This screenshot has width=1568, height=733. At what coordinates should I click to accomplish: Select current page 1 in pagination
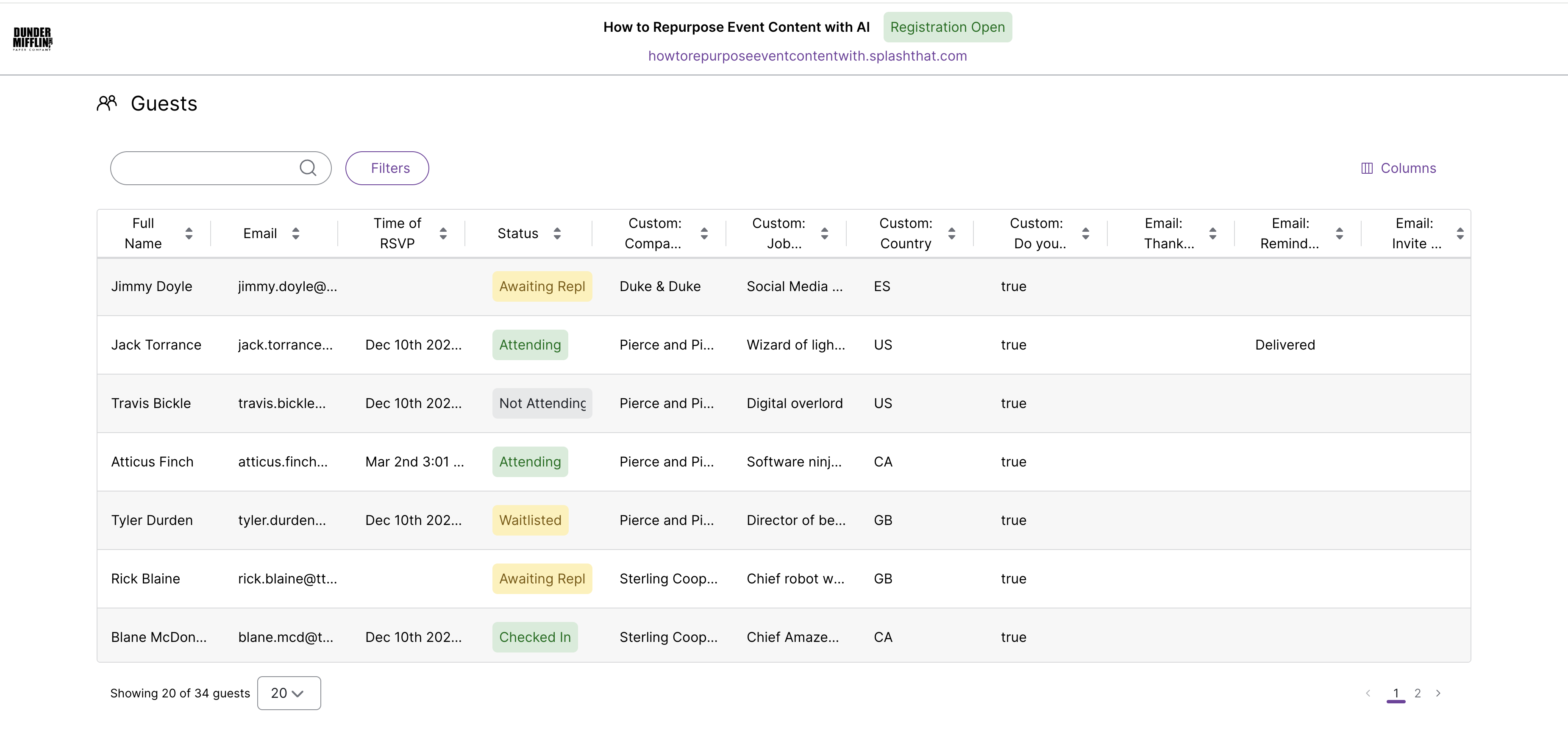click(1396, 693)
